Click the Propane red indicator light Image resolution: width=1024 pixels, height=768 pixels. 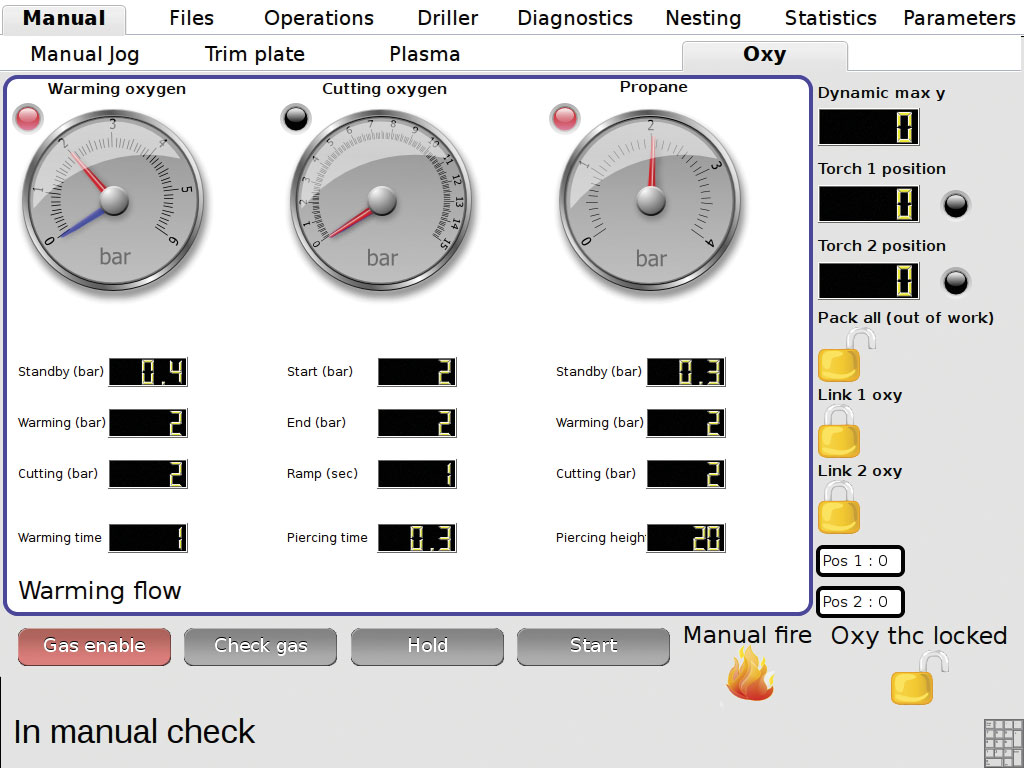pos(565,118)
